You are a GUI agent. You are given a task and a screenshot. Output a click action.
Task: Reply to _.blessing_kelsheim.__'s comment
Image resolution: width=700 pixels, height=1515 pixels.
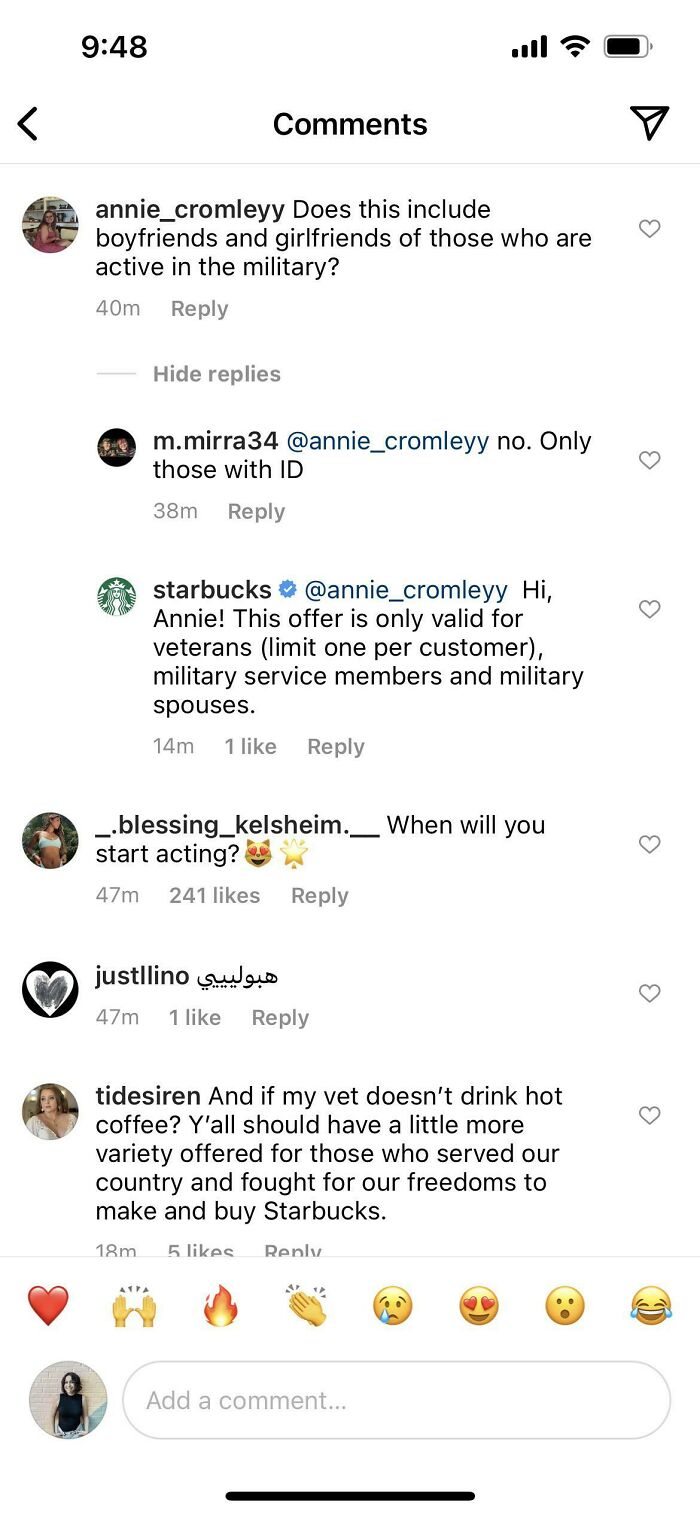pos(320,895)
